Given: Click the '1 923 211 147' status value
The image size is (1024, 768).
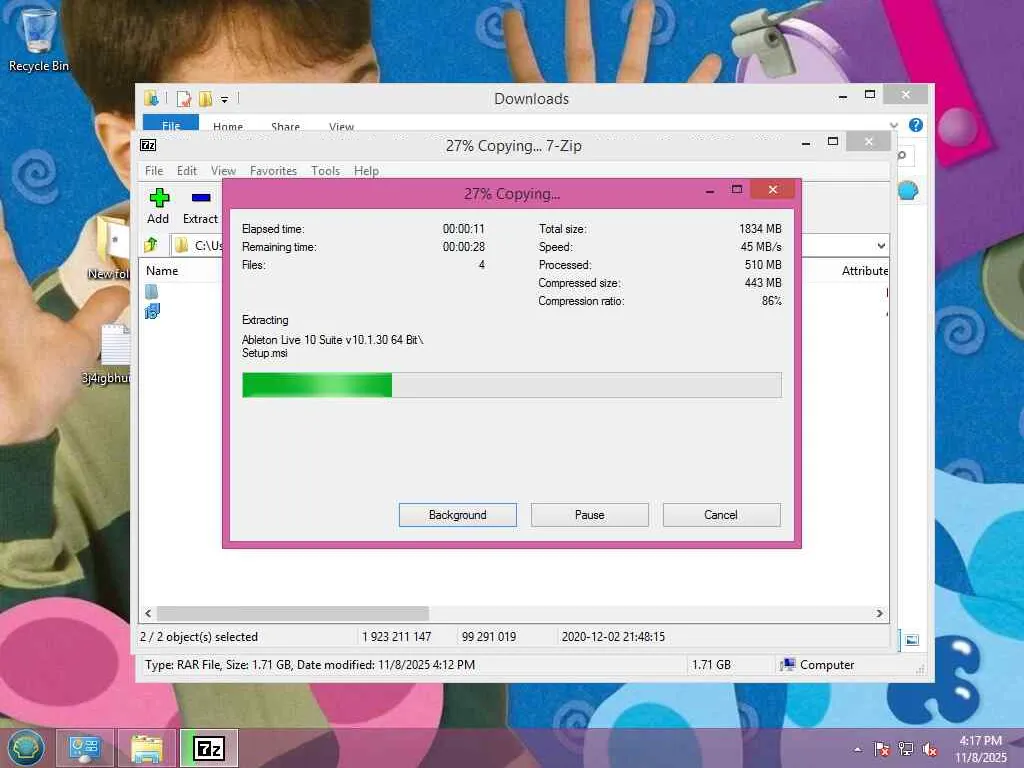Looking at the screenshot, I should pos(396,637).
